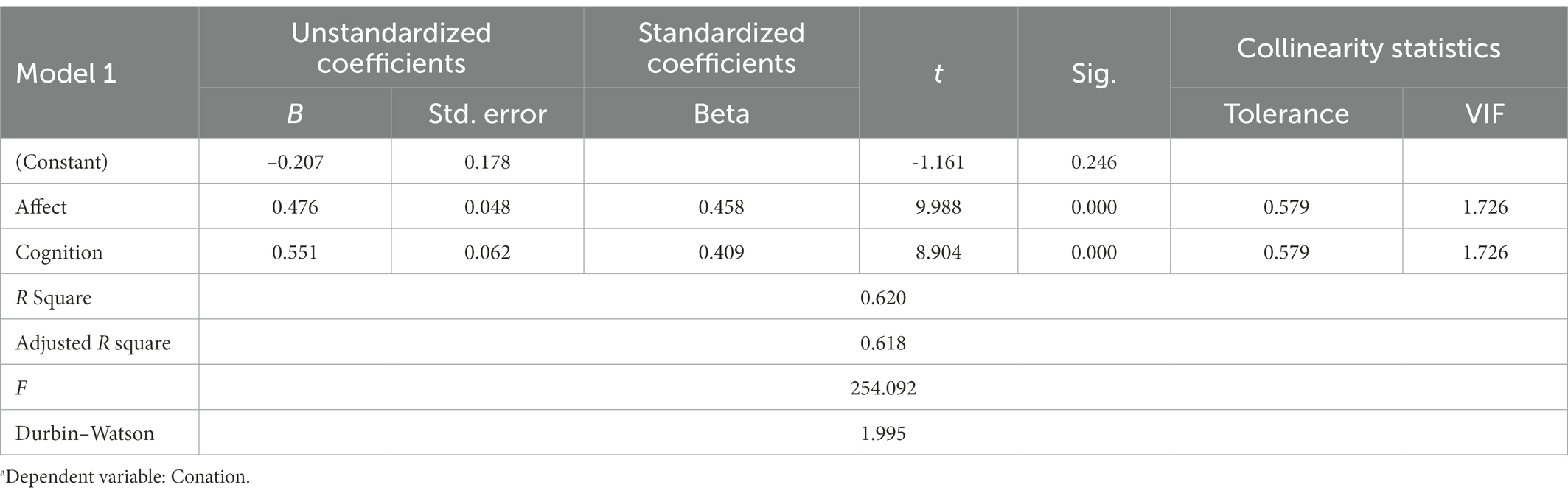Select the Standardized coefficients header
This screenshot has width=1568, height=496.
pos(721,48)
